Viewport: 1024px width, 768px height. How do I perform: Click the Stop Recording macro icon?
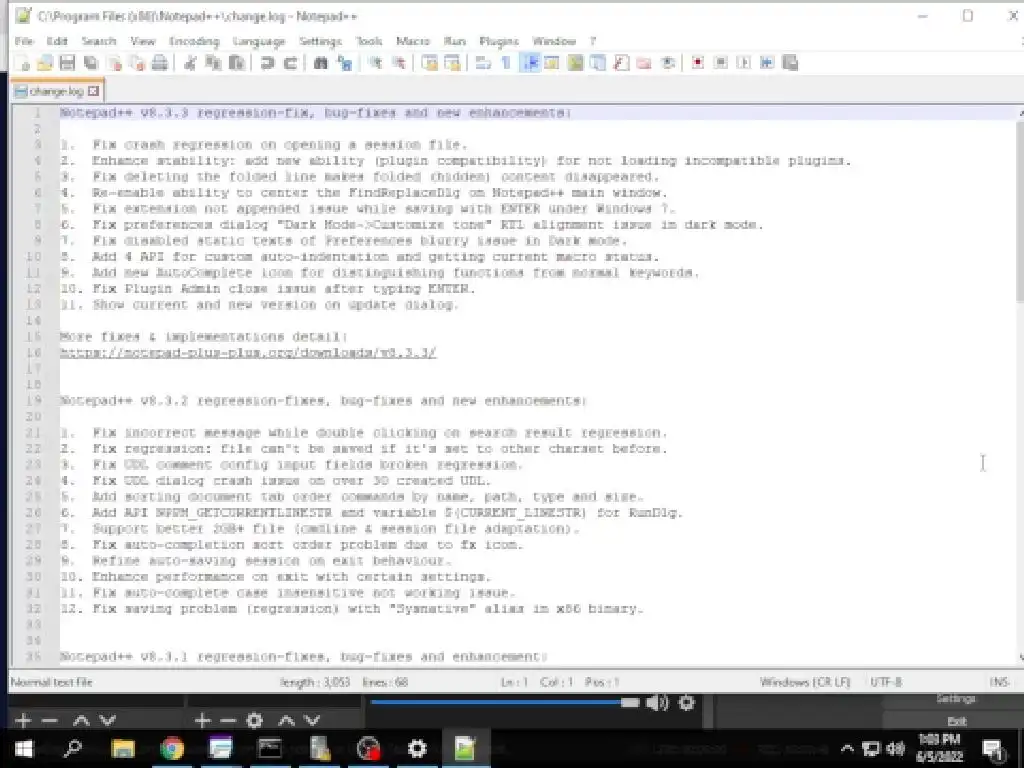720,63
